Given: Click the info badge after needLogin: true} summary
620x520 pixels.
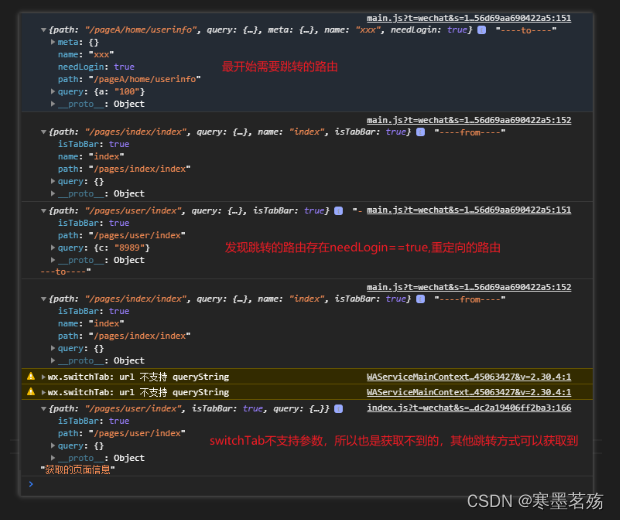Looking at the screenshot, I should point(481,30).
